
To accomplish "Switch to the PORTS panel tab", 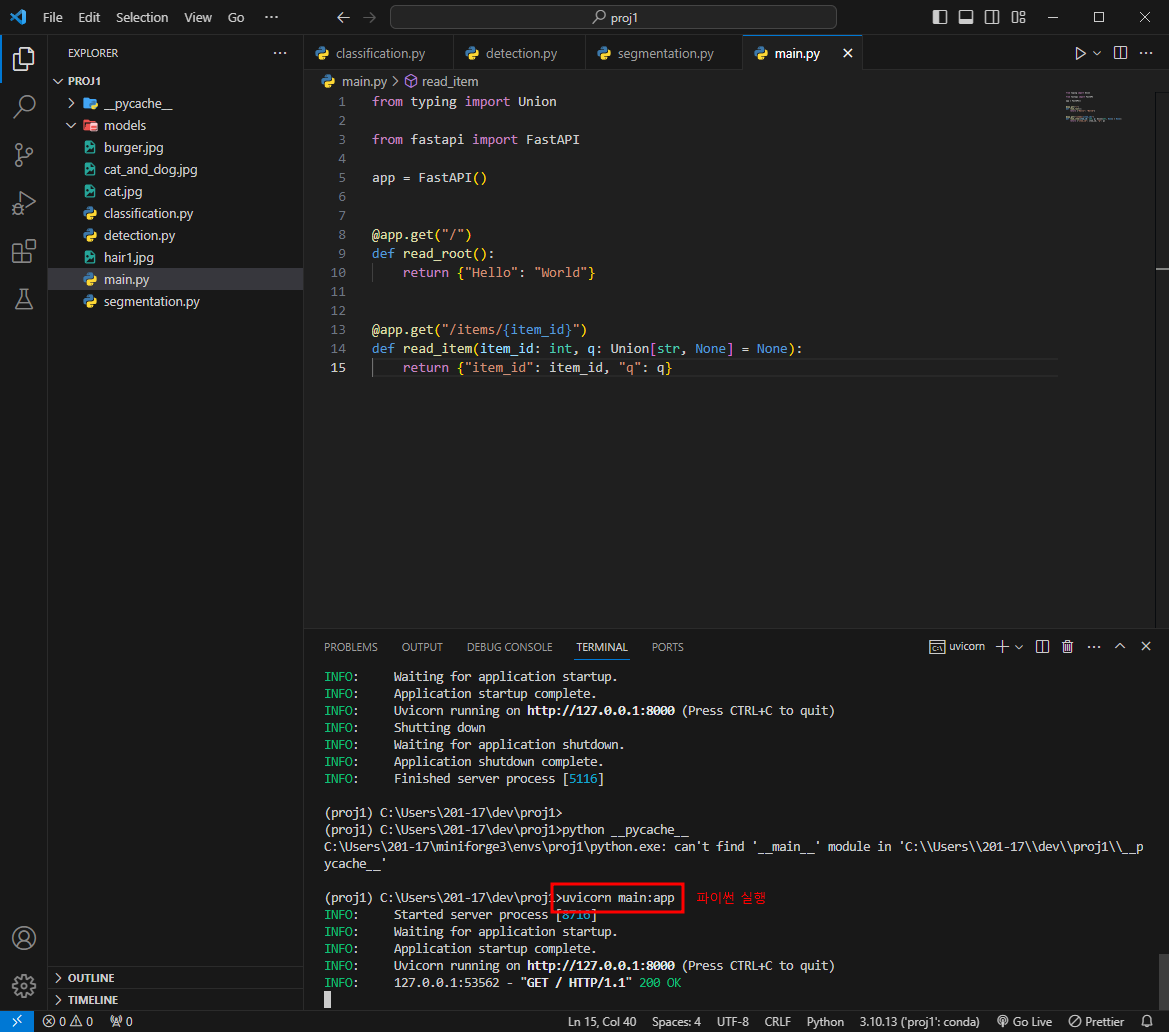I will [667, 647].
